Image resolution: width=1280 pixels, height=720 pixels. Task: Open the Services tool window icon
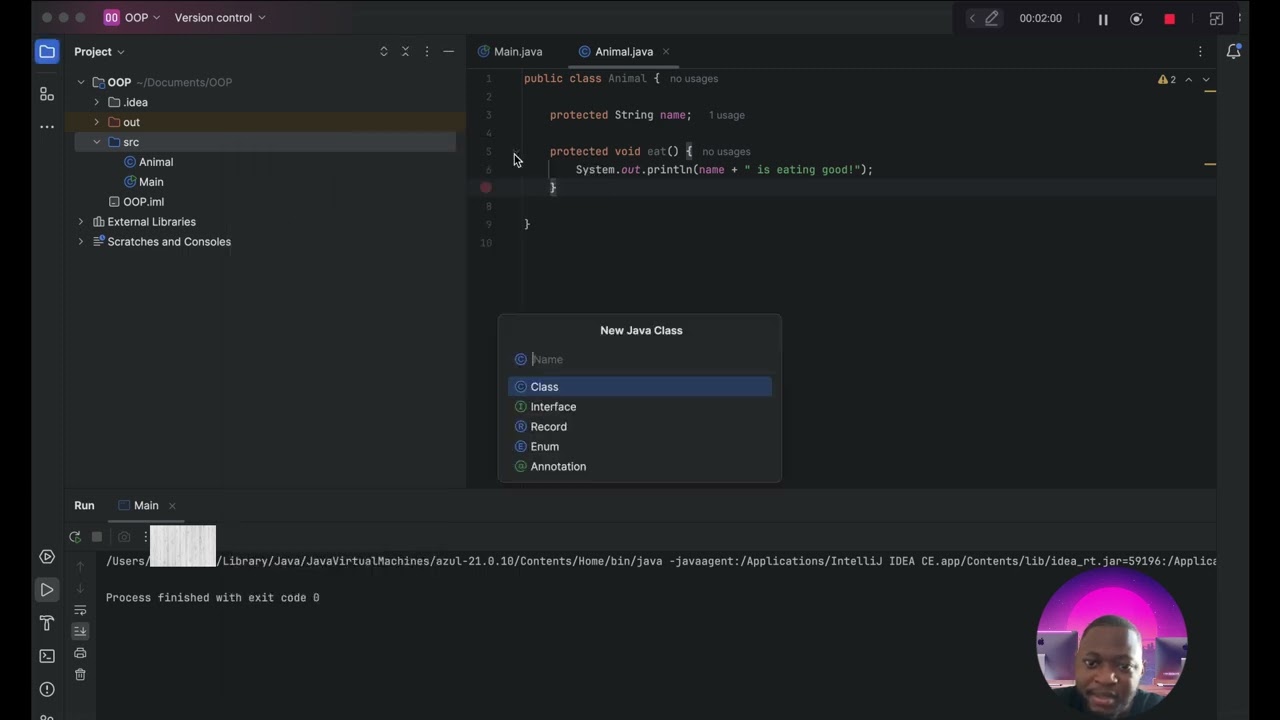pos(47,557)
